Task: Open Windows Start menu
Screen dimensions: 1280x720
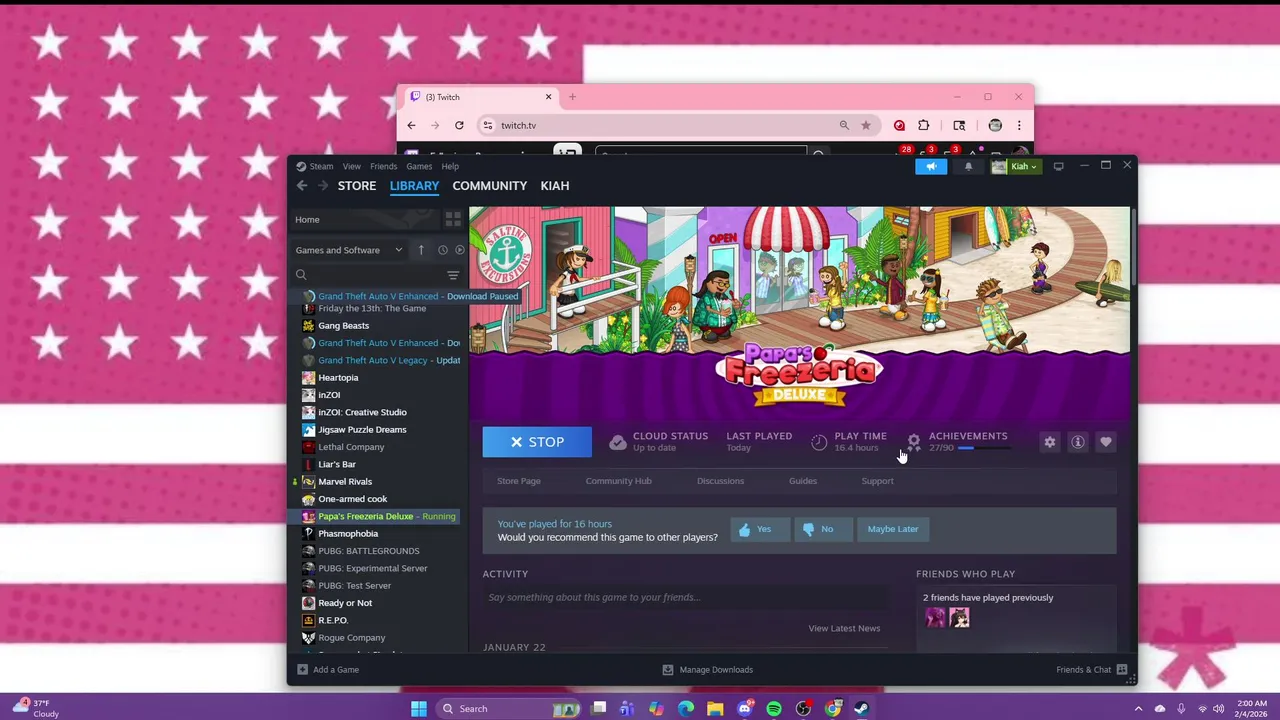Action: pos(419,709)
